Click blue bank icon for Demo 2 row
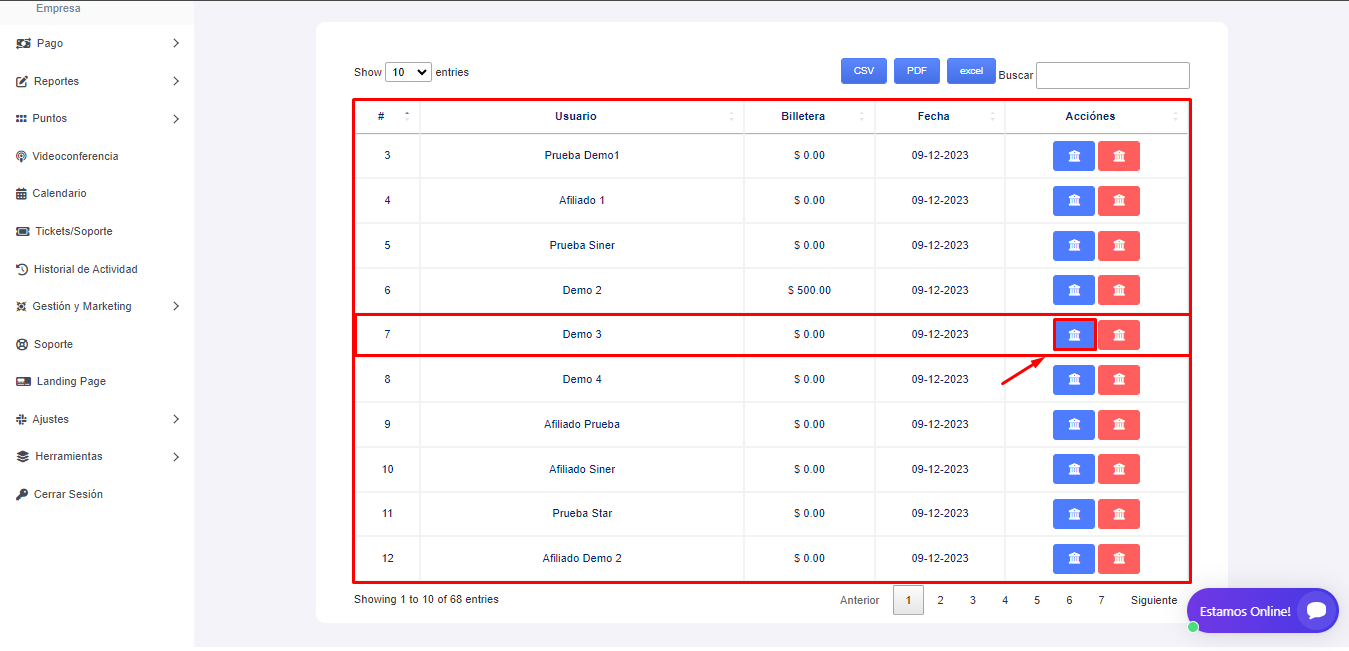1349x651 pixels. coord(1074,290)
